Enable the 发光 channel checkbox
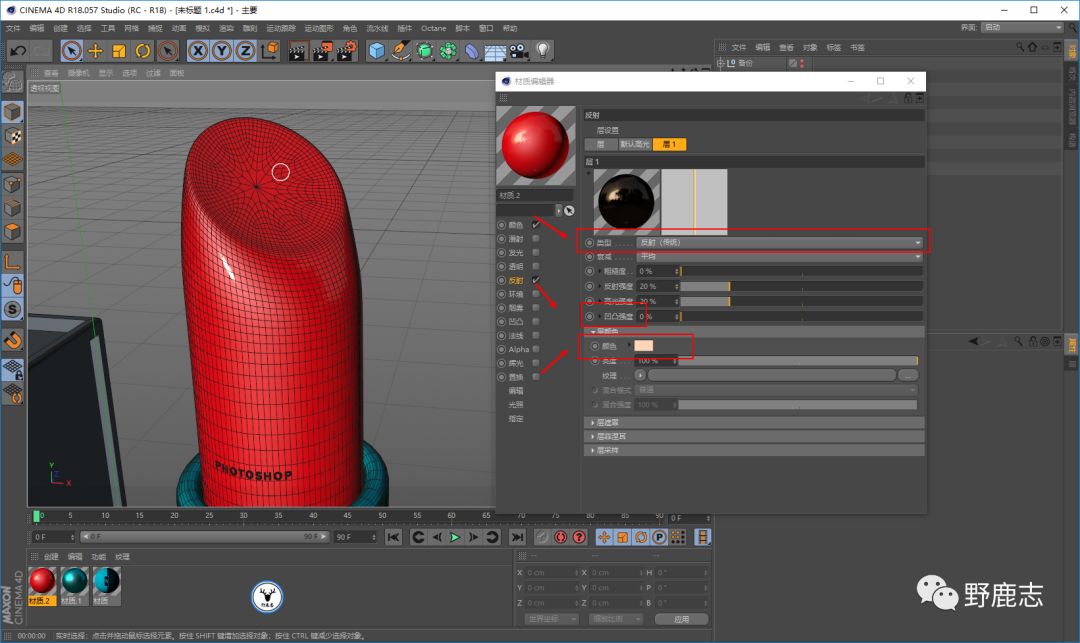 (536, 253)
